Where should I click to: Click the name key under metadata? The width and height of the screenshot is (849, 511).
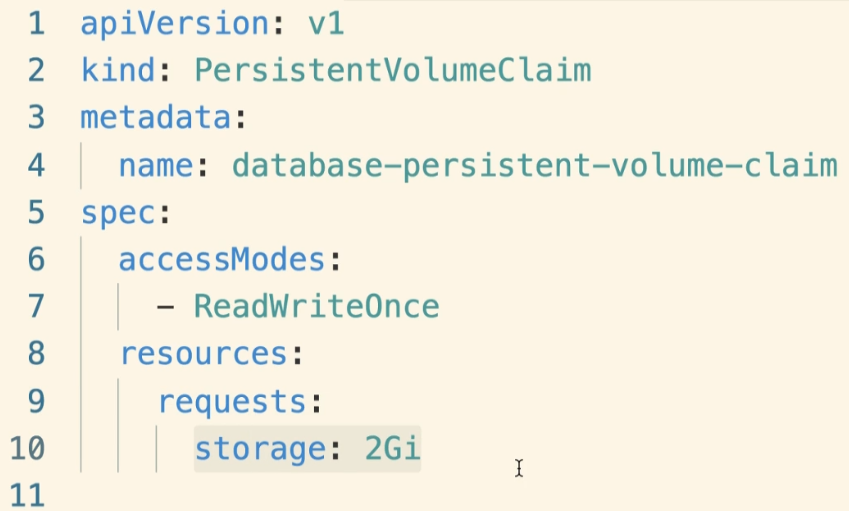point(156,165)
